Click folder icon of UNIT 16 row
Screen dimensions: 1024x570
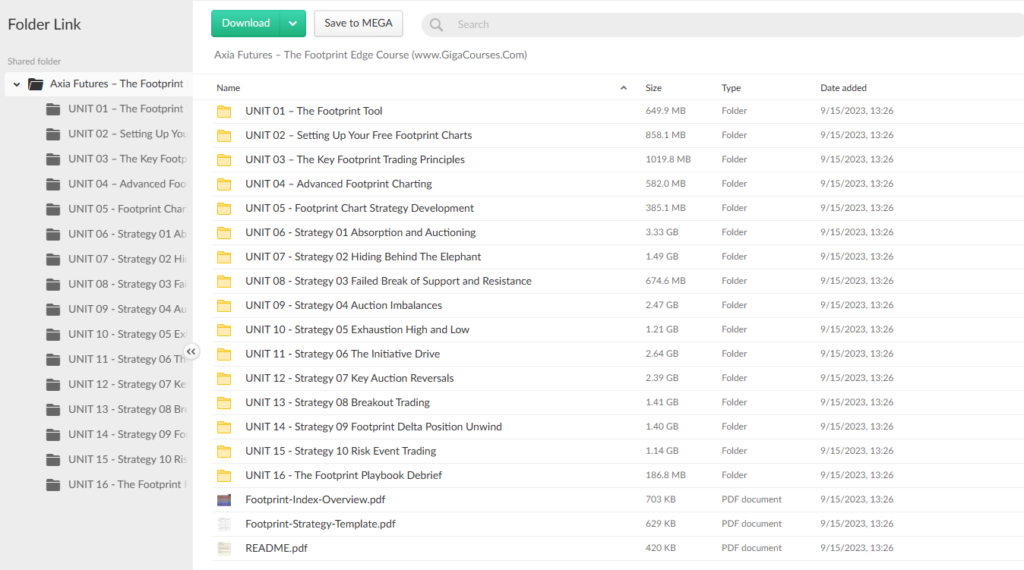coord(224,476)
